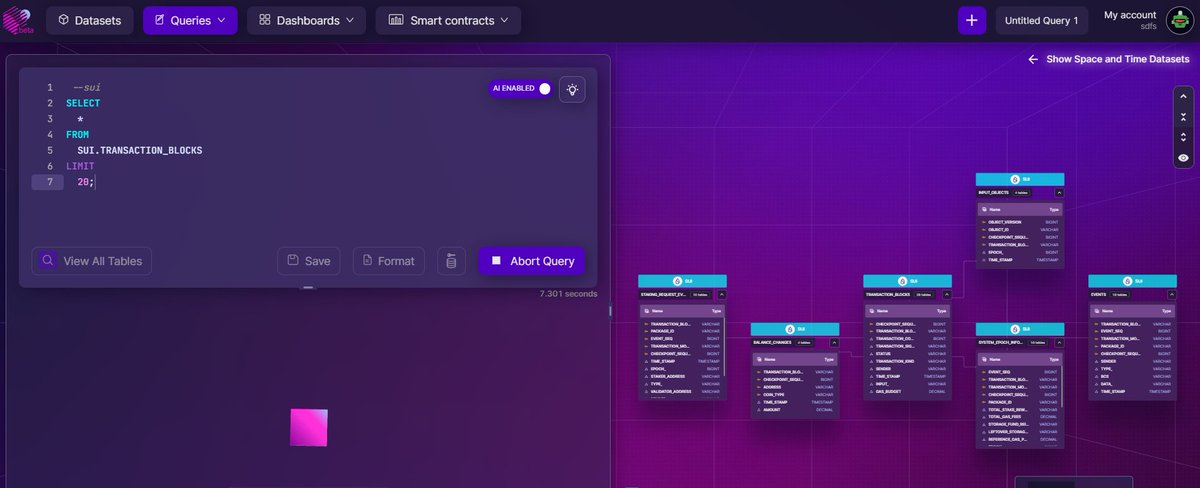Click the document icon in Format button
Viewport: 1200px width, 488px height.
(x=367, y=261)
